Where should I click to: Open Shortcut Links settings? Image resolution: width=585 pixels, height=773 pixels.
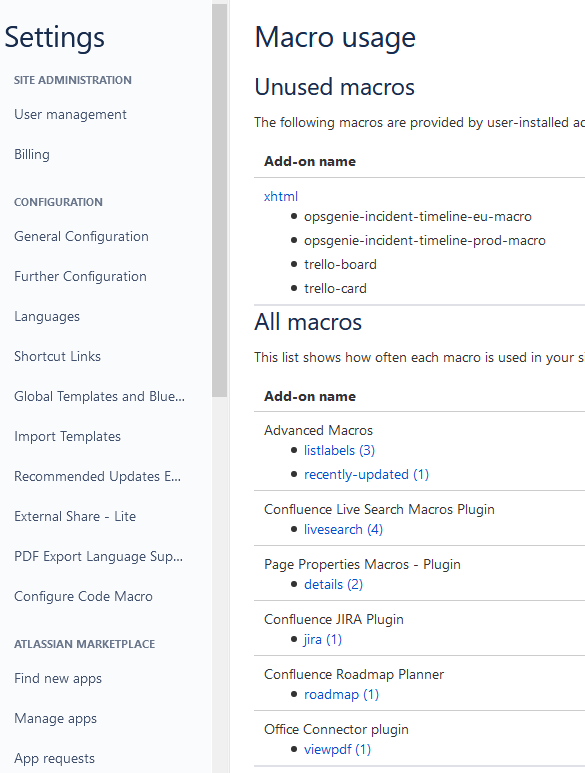coord(57,356)
